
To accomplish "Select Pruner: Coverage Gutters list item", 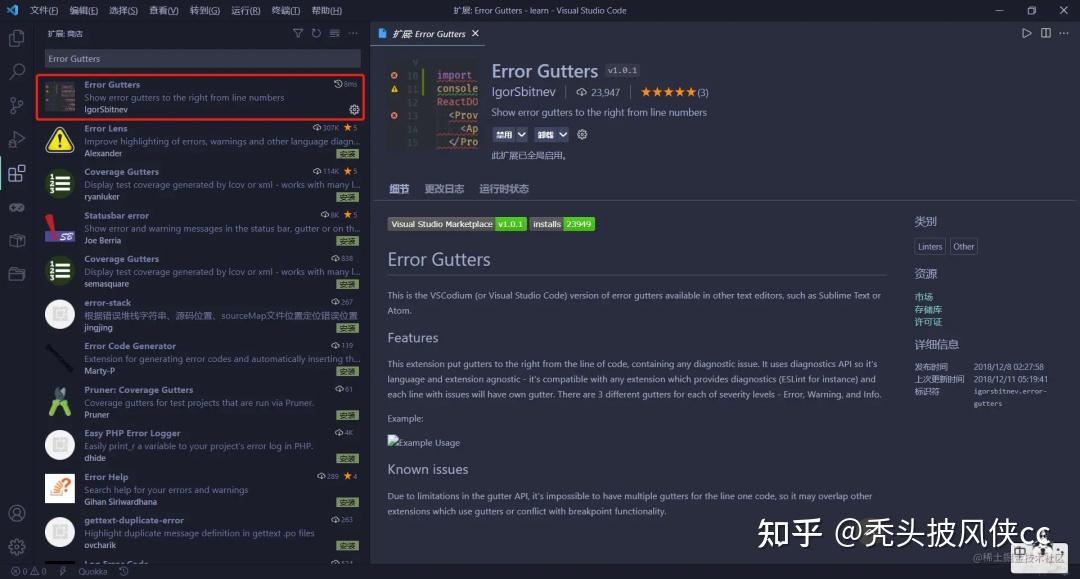I will (200, 402).
